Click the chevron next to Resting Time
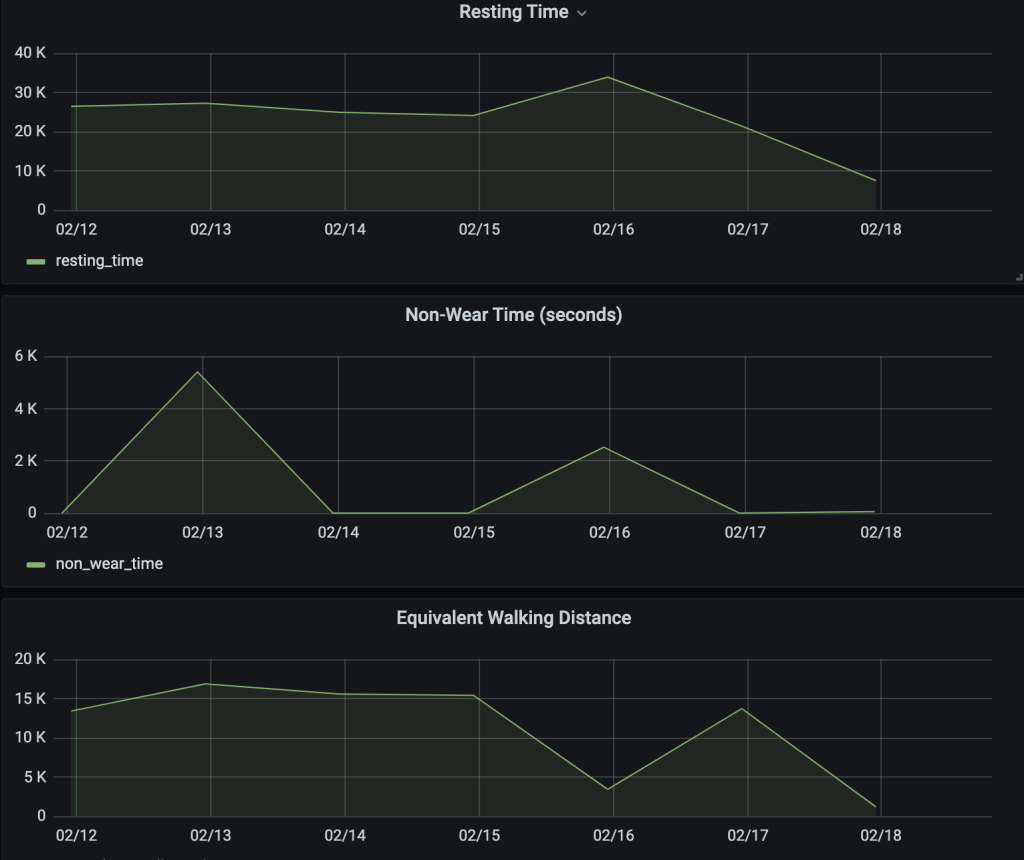This screenshot has height=860, width=1024. click(582, 14)
